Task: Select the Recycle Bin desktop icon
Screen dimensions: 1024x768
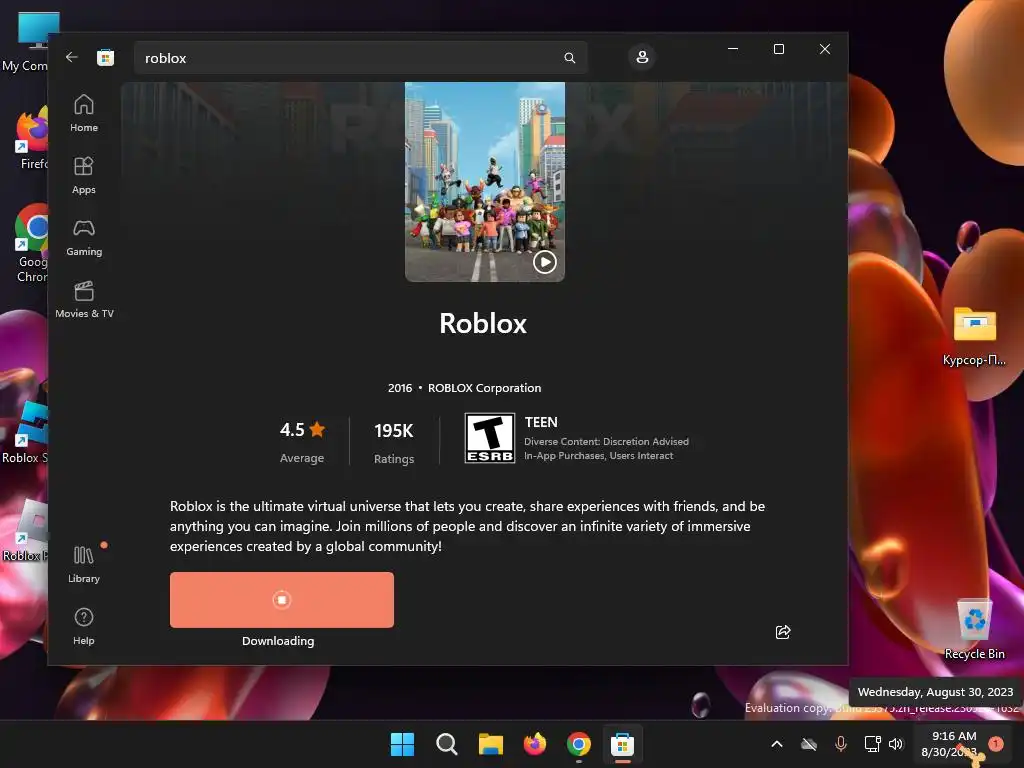Action: pos(974,628)
